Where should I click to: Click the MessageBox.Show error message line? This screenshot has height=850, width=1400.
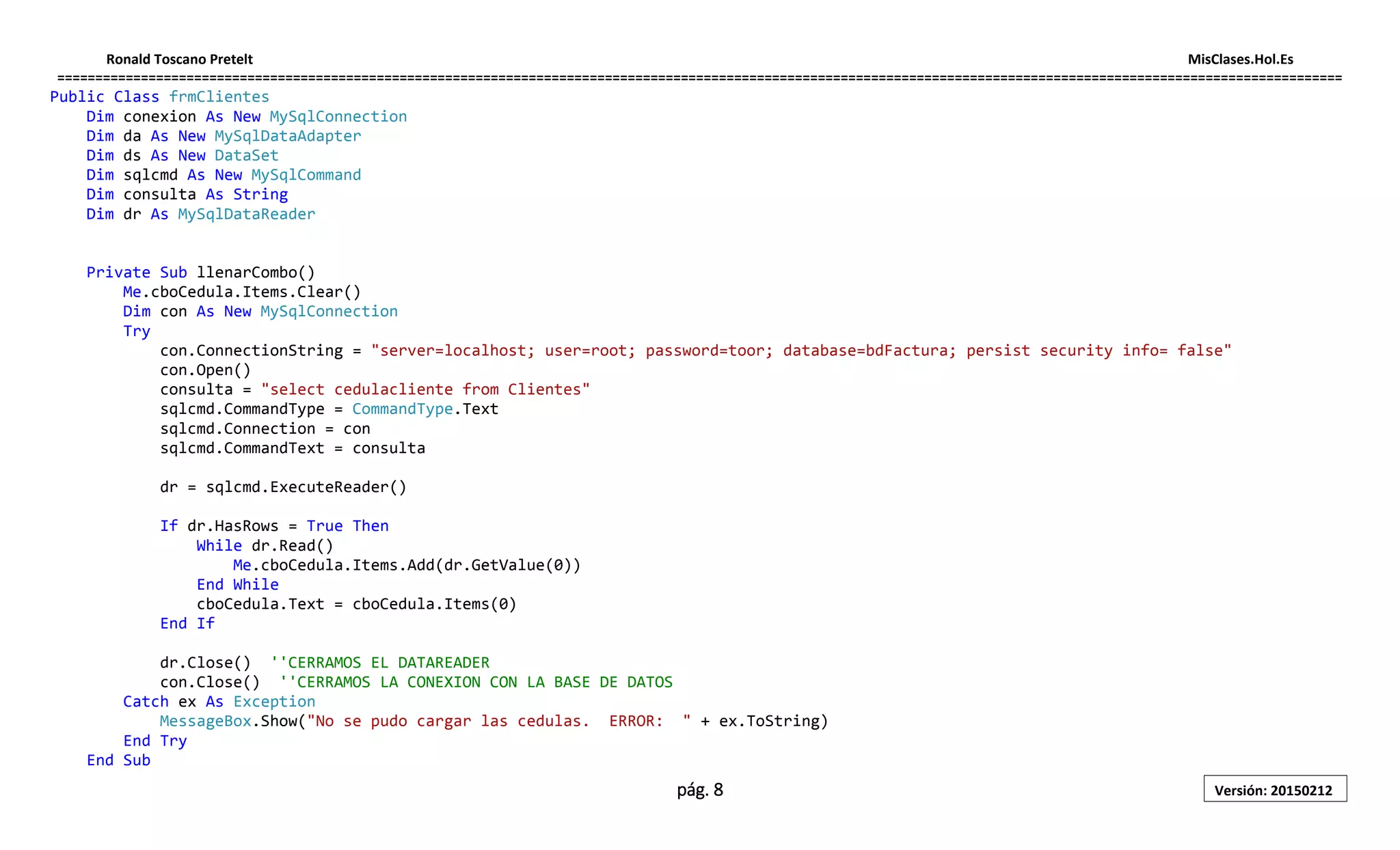click(494, 722)
